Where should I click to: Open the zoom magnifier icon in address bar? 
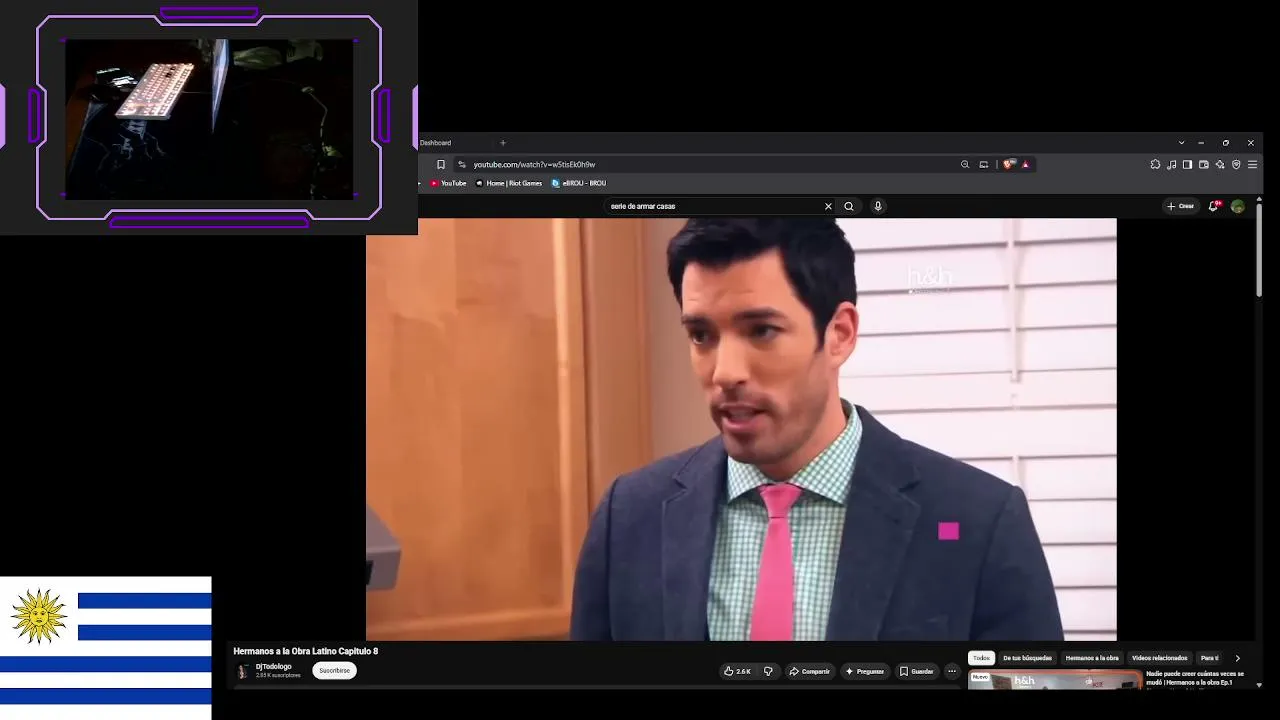(x=965, y=164)
